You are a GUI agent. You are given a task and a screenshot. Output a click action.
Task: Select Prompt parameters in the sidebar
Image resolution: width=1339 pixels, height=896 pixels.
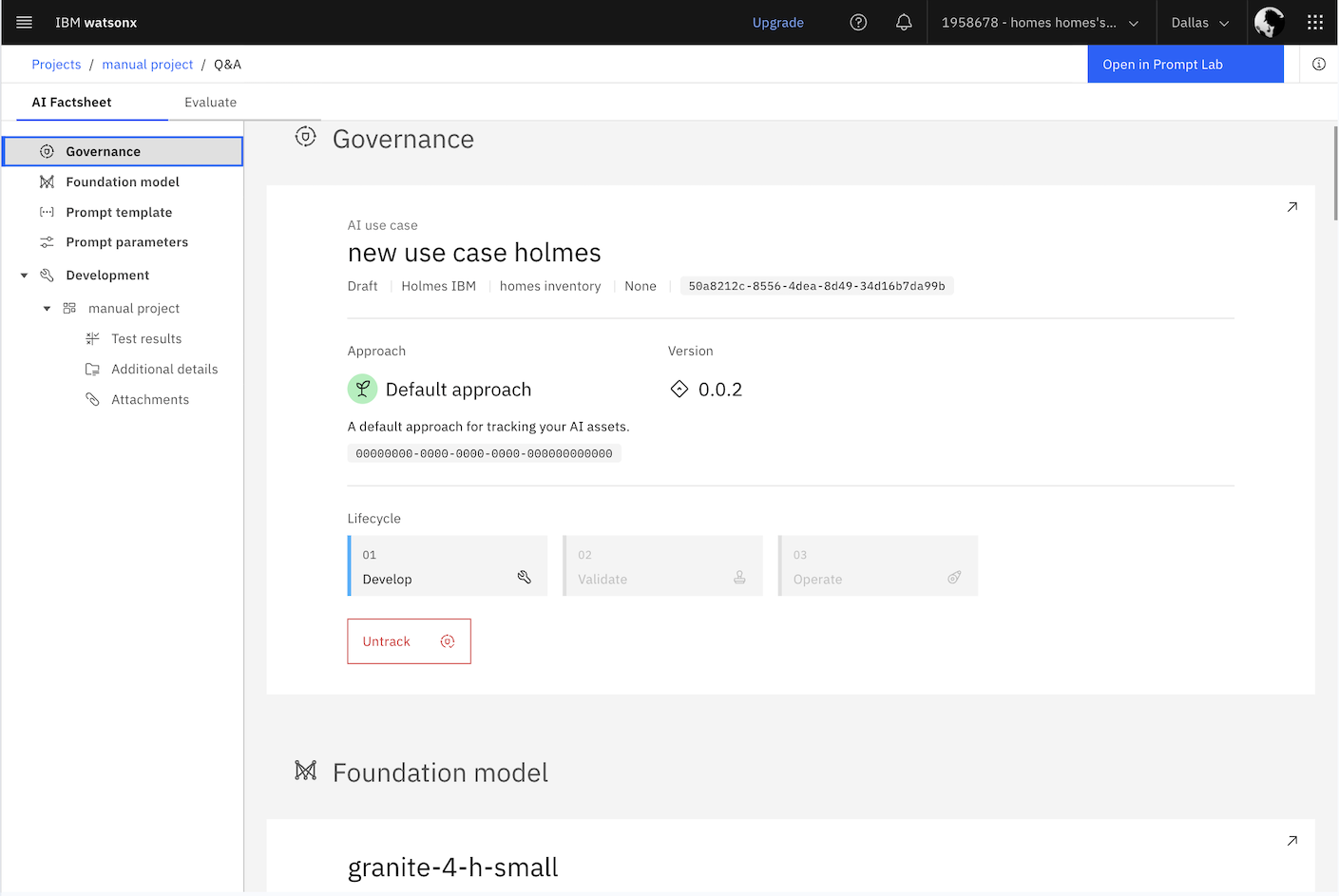(123, 242)
